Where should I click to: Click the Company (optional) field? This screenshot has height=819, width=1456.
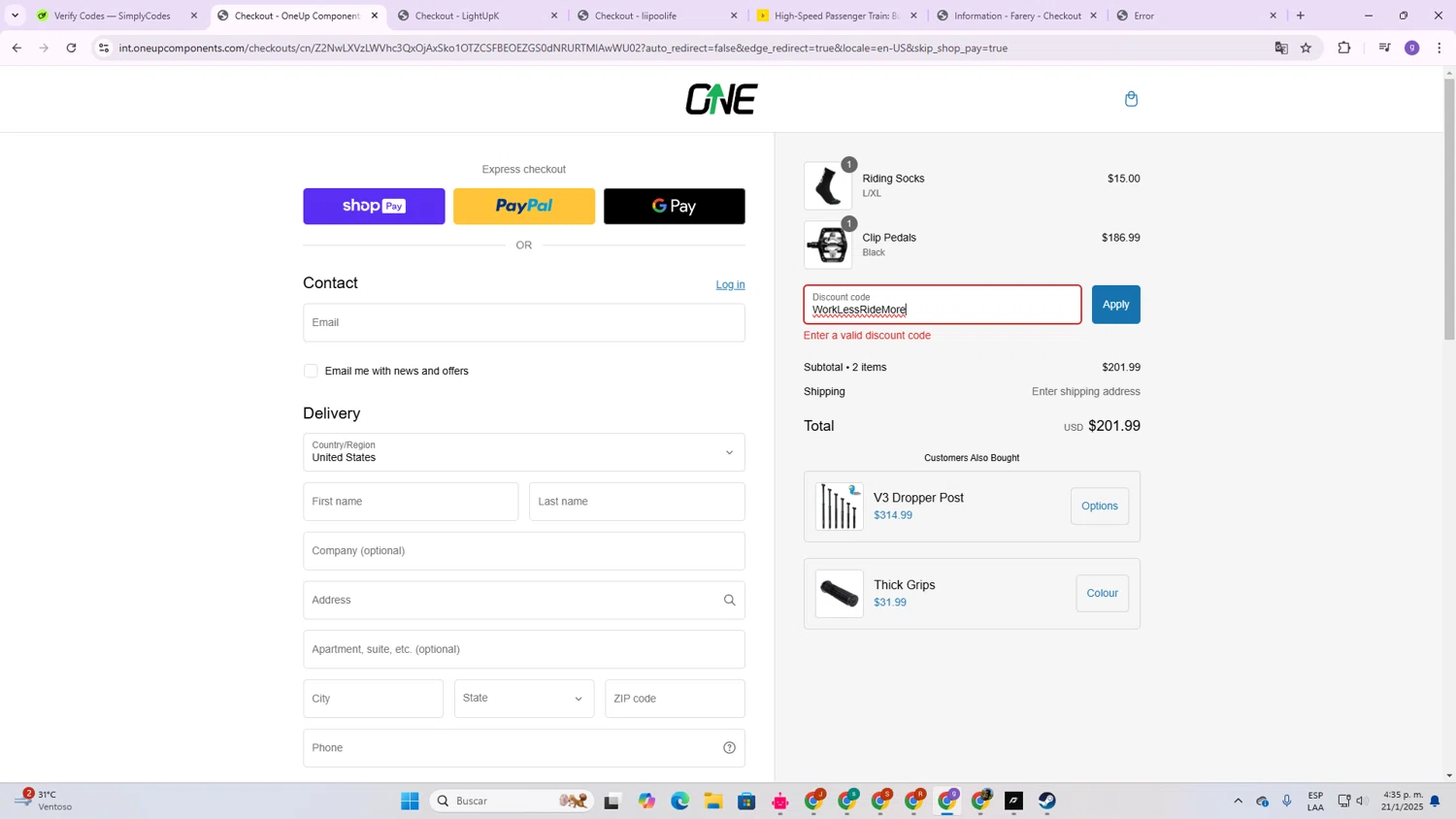(x=524, y=551)
